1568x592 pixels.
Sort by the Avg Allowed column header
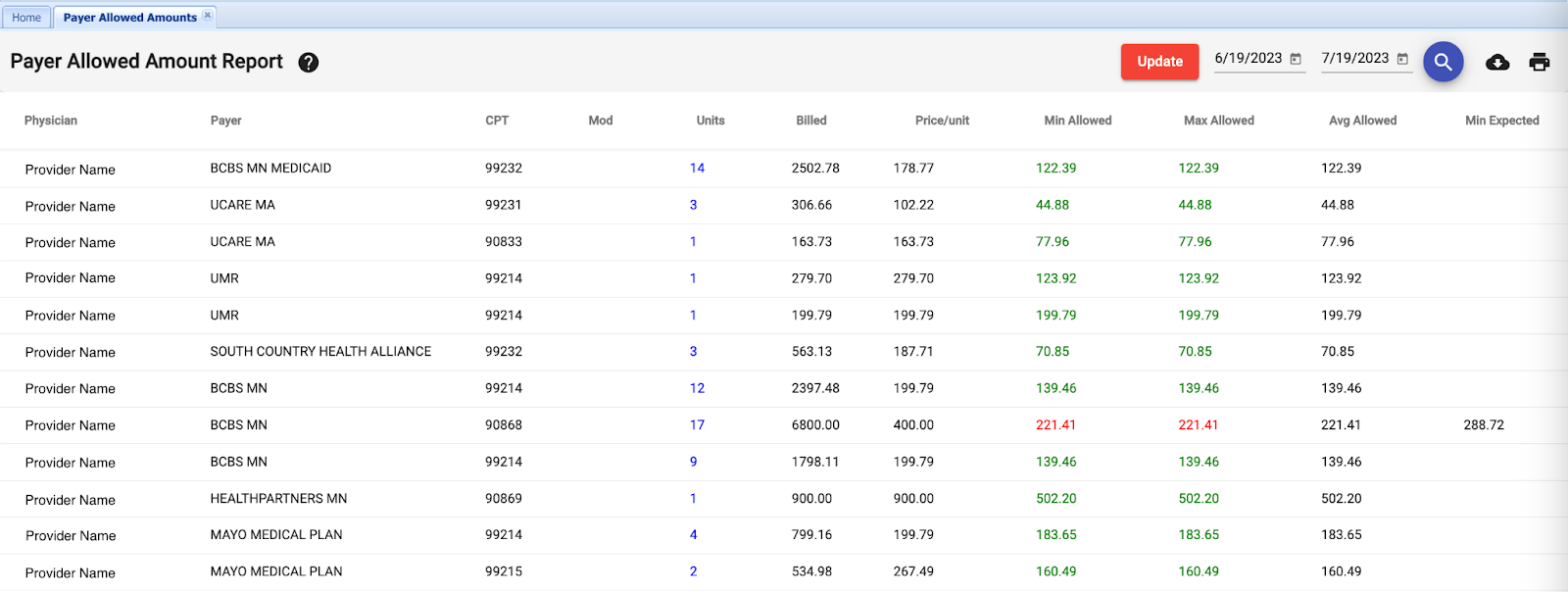1362,121
